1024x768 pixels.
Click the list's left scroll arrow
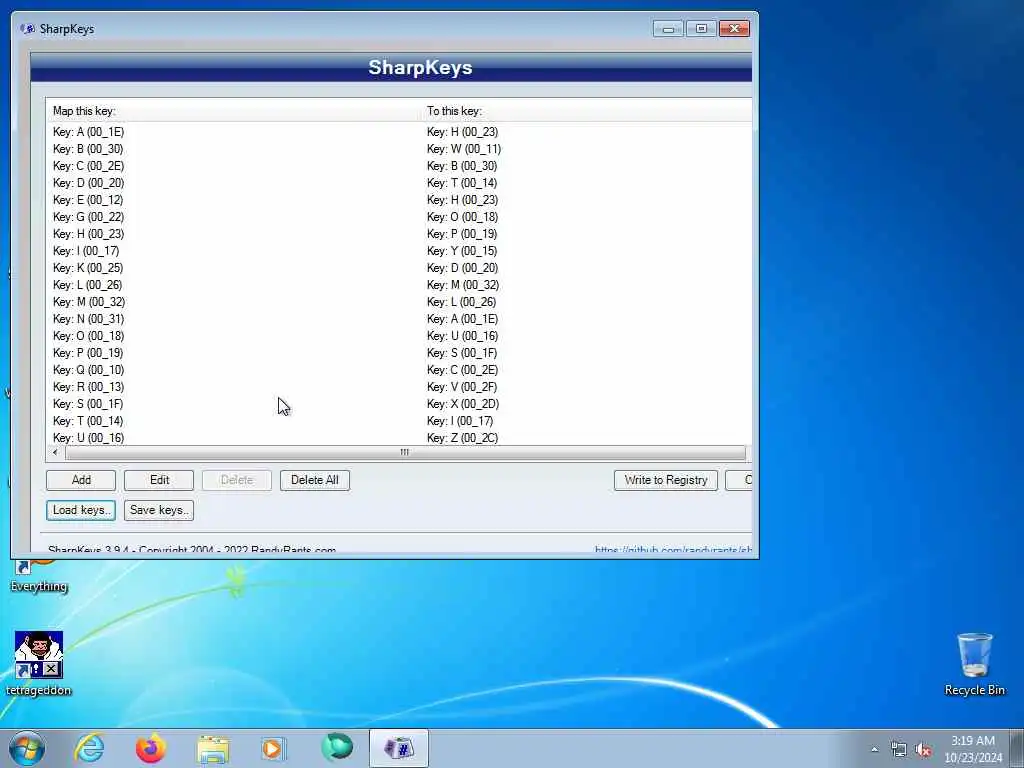click(x=55, y=452)
